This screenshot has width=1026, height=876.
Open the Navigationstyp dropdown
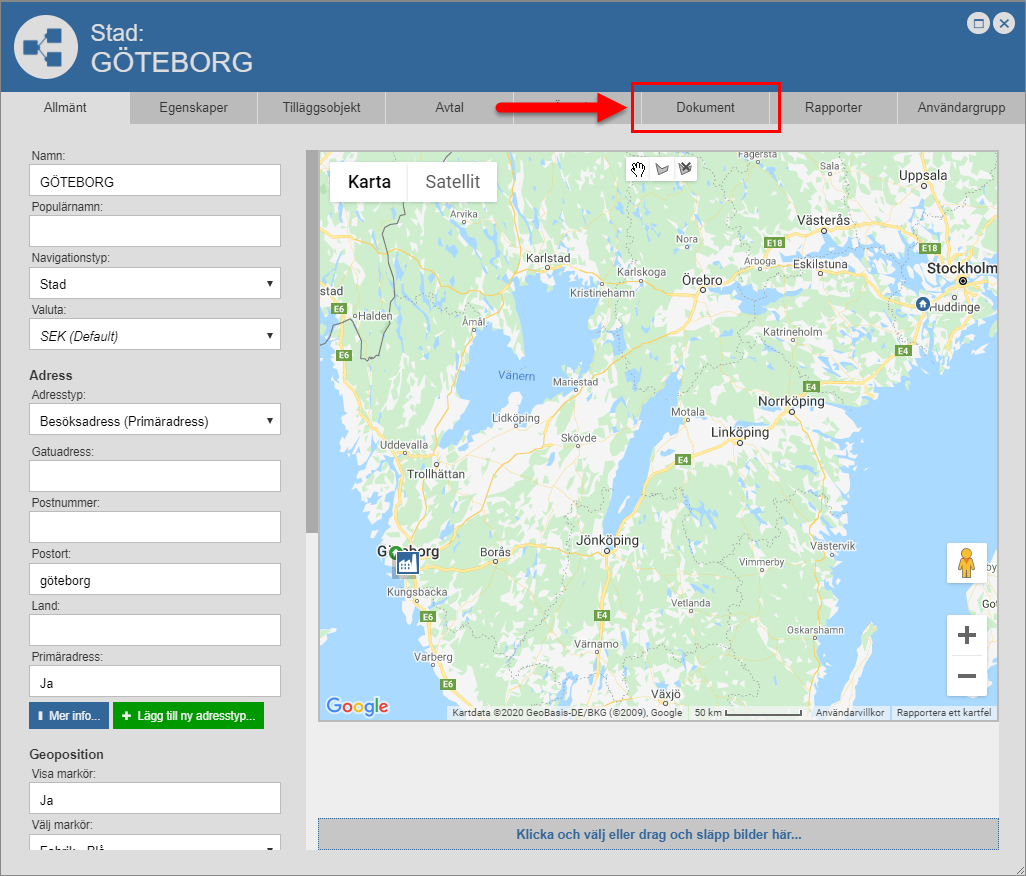click(155, 284)
